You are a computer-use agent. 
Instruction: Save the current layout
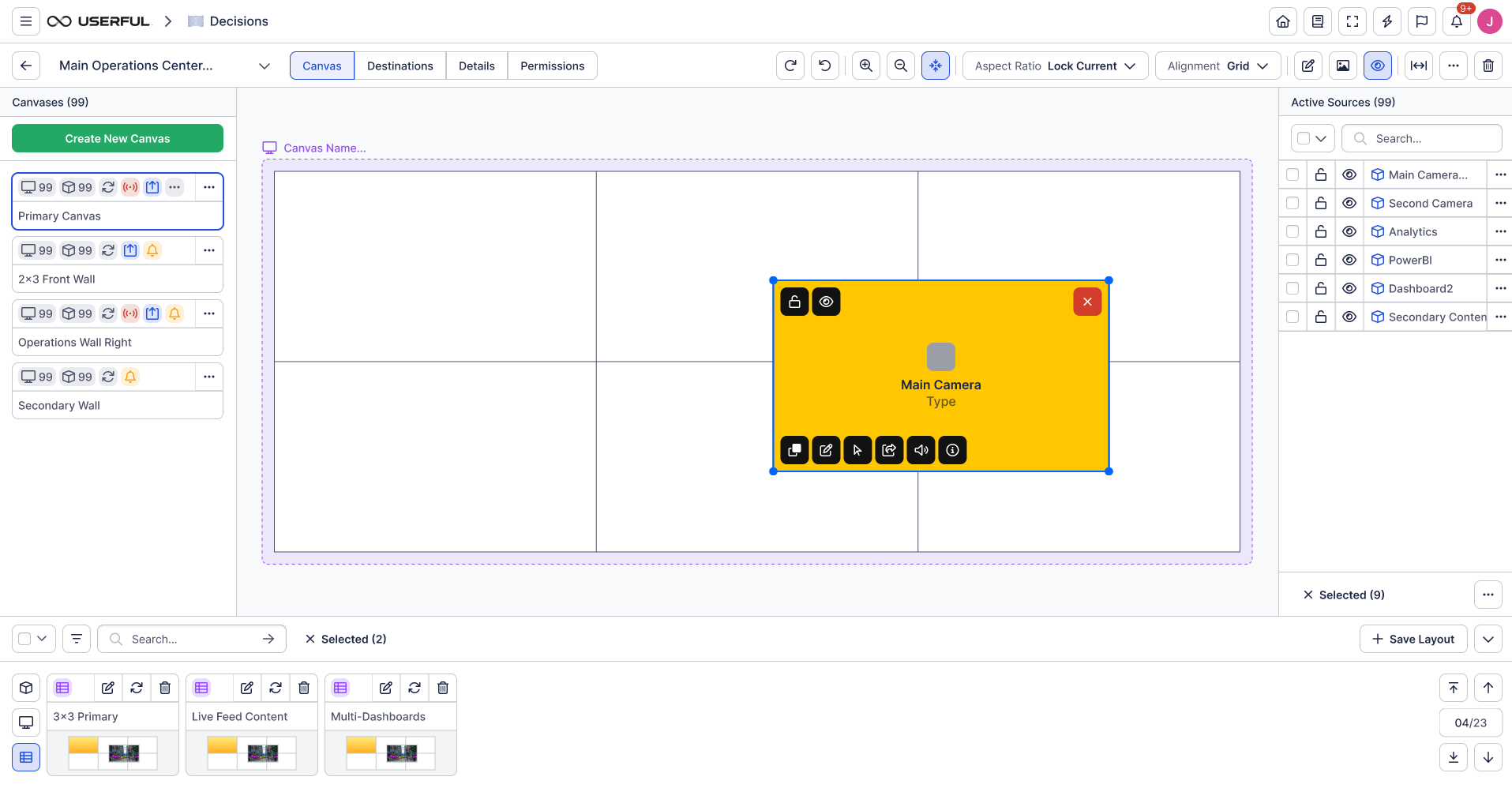(1413, 639)
